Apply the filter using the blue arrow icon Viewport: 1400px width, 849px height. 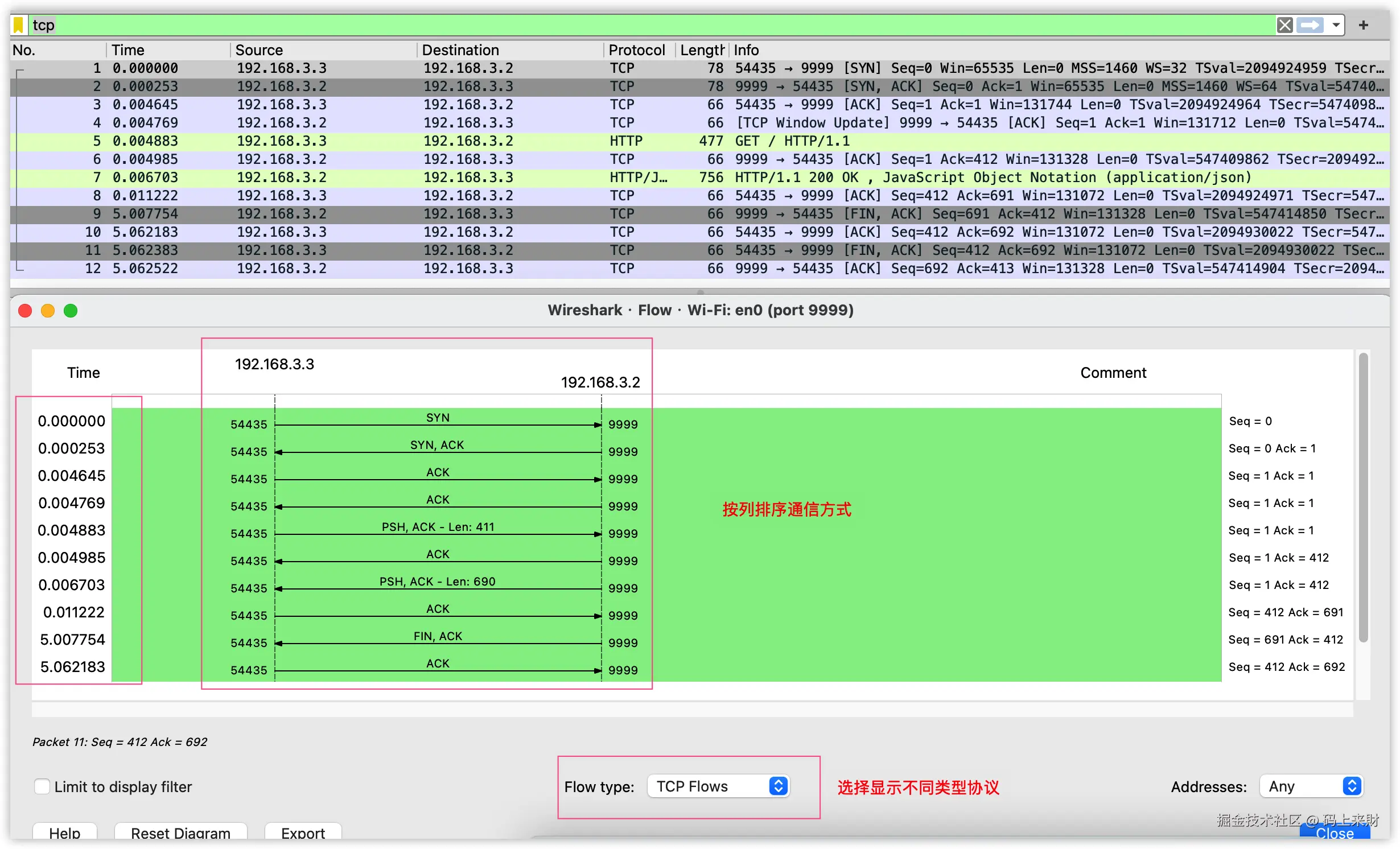coord(1310,24)
